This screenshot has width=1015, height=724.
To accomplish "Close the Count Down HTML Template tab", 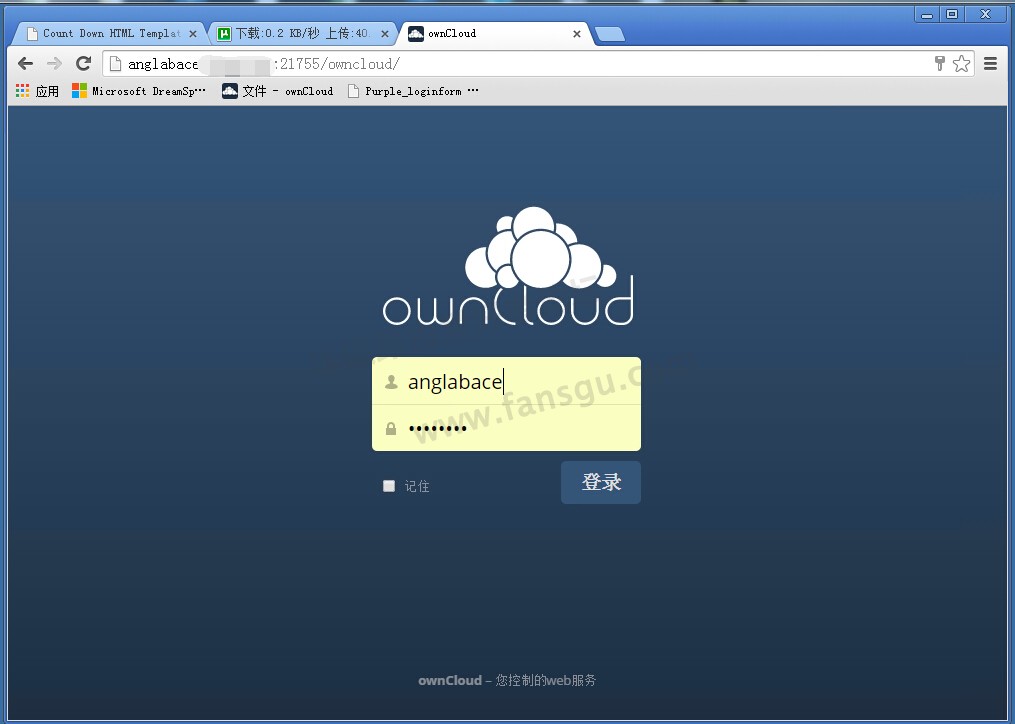I will click(x=192, y=34).
